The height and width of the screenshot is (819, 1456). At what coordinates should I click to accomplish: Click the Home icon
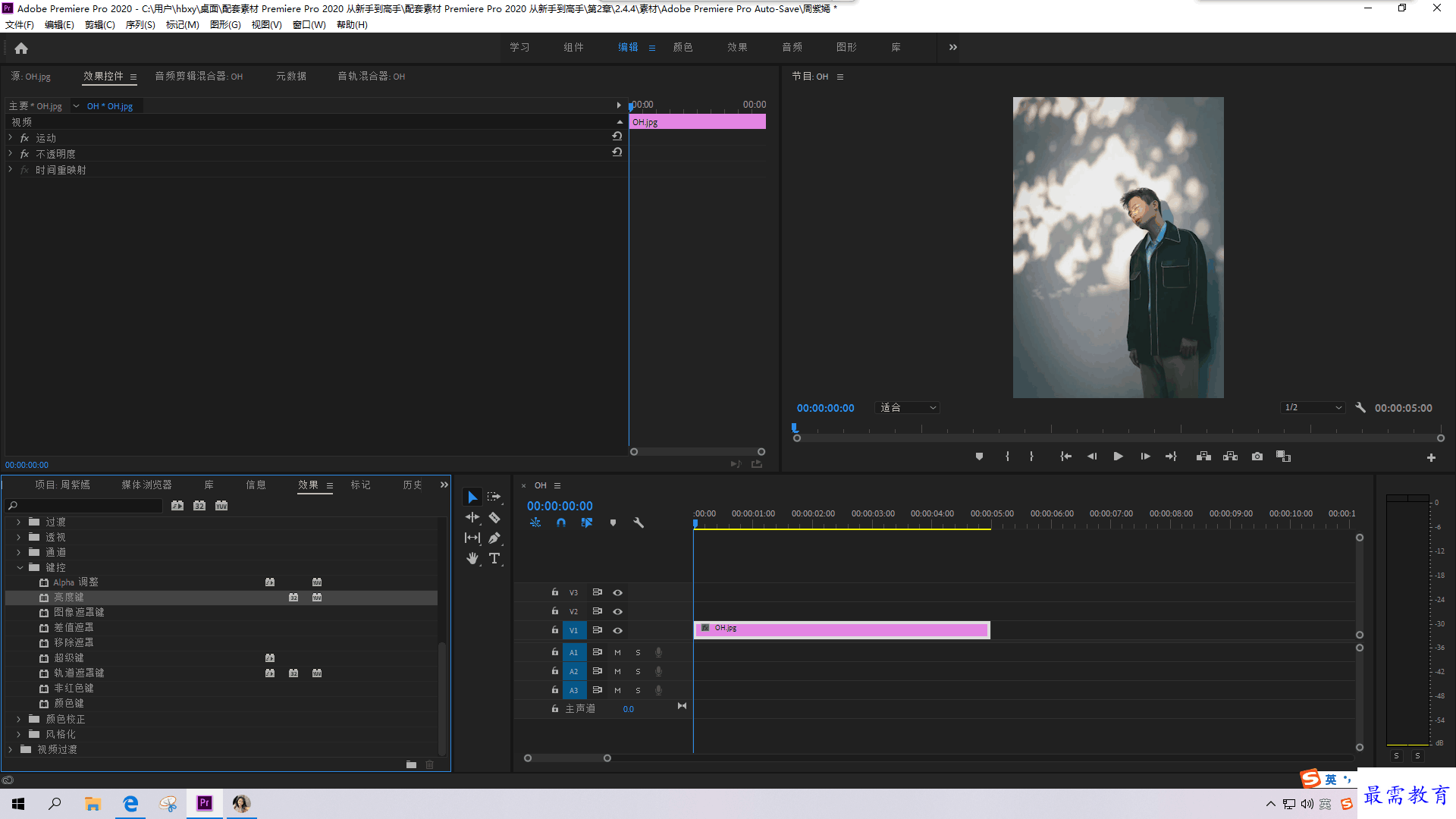21,49
